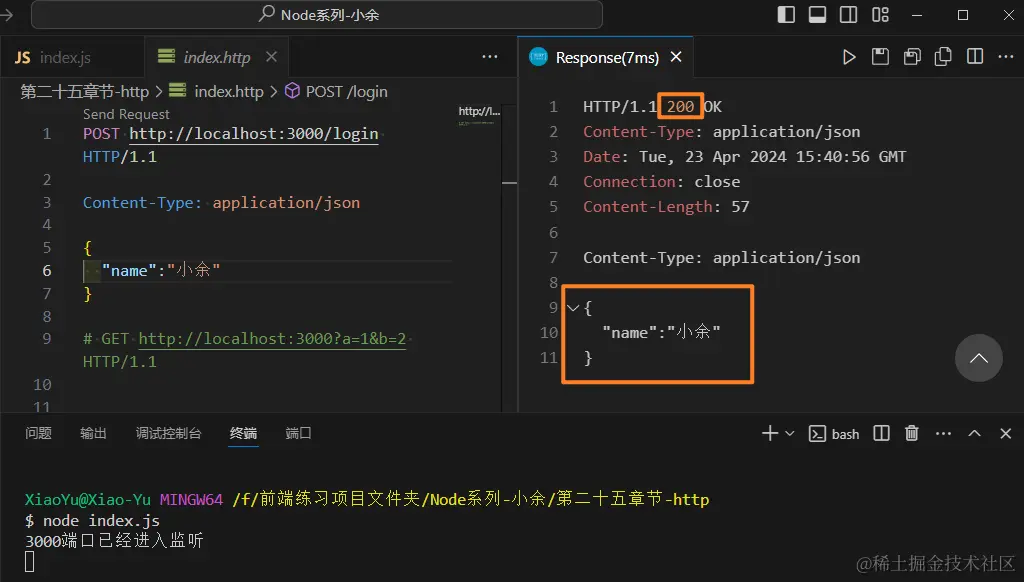Click the scroll-to-top round arrow button
1024x582 pixels.
(978, 358)
